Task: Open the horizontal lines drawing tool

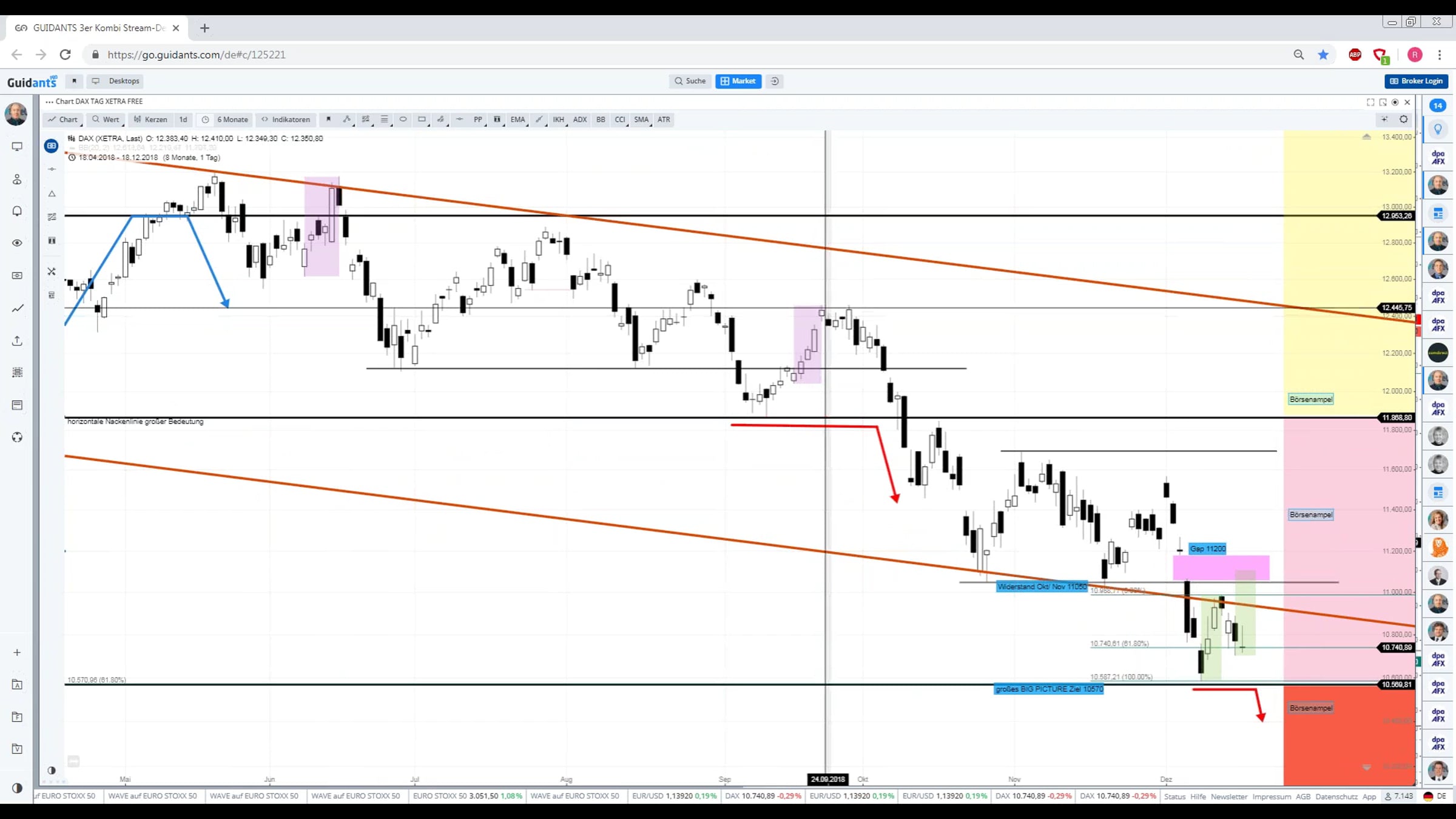Action: click(x=384, y=120)
